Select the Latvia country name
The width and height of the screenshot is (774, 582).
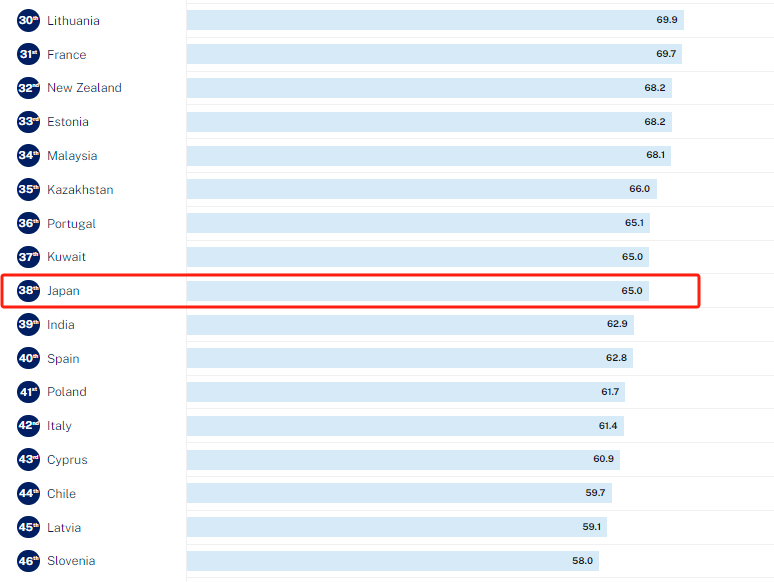click(x=64, y=528)
